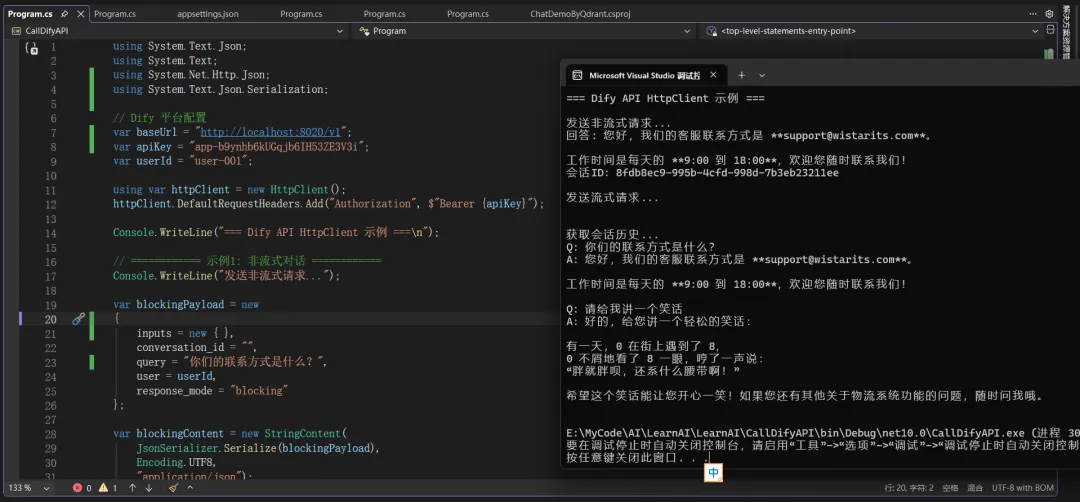Click the 空格 indentation setting in status bar
The width and height of the screenshot is (1080, 502).
[950, 488]
